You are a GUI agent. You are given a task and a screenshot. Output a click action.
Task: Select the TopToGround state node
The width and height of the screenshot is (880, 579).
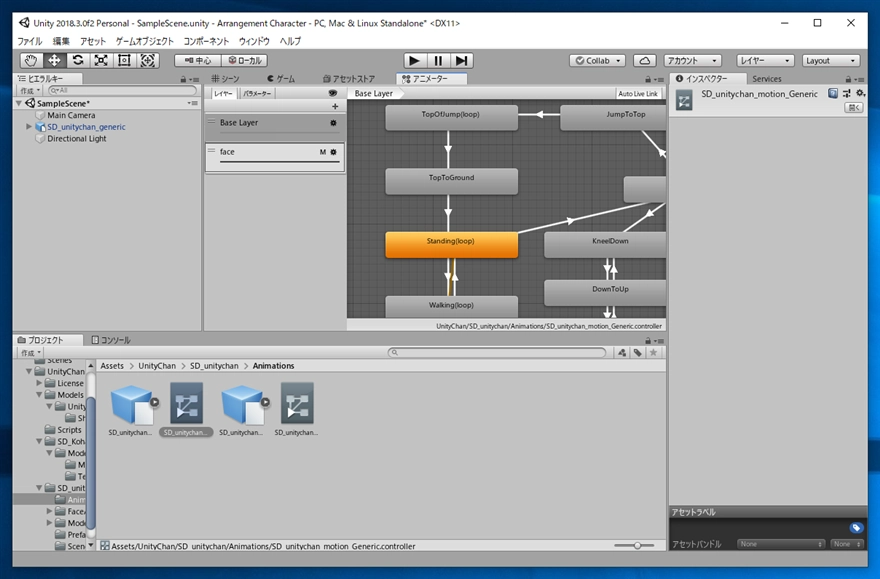pyautogui.click(x=451, y=181)
